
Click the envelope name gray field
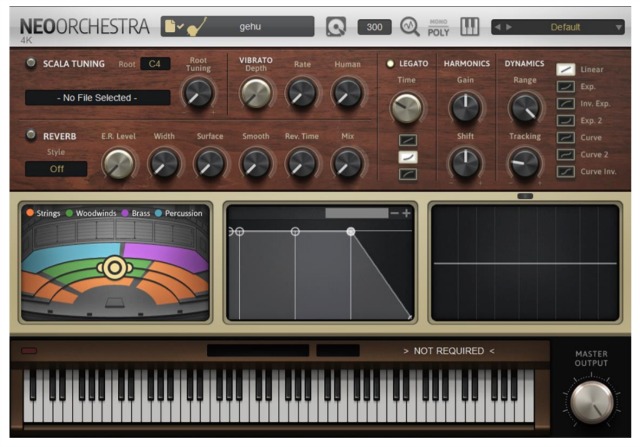click(356, 213)
